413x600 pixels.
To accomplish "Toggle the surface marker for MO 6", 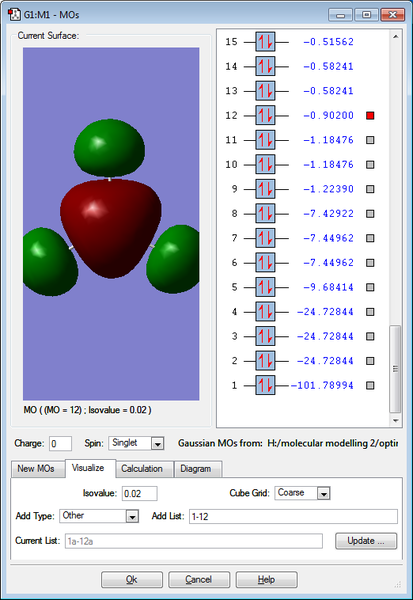I will pyautogui.click(x=370, y=262).
